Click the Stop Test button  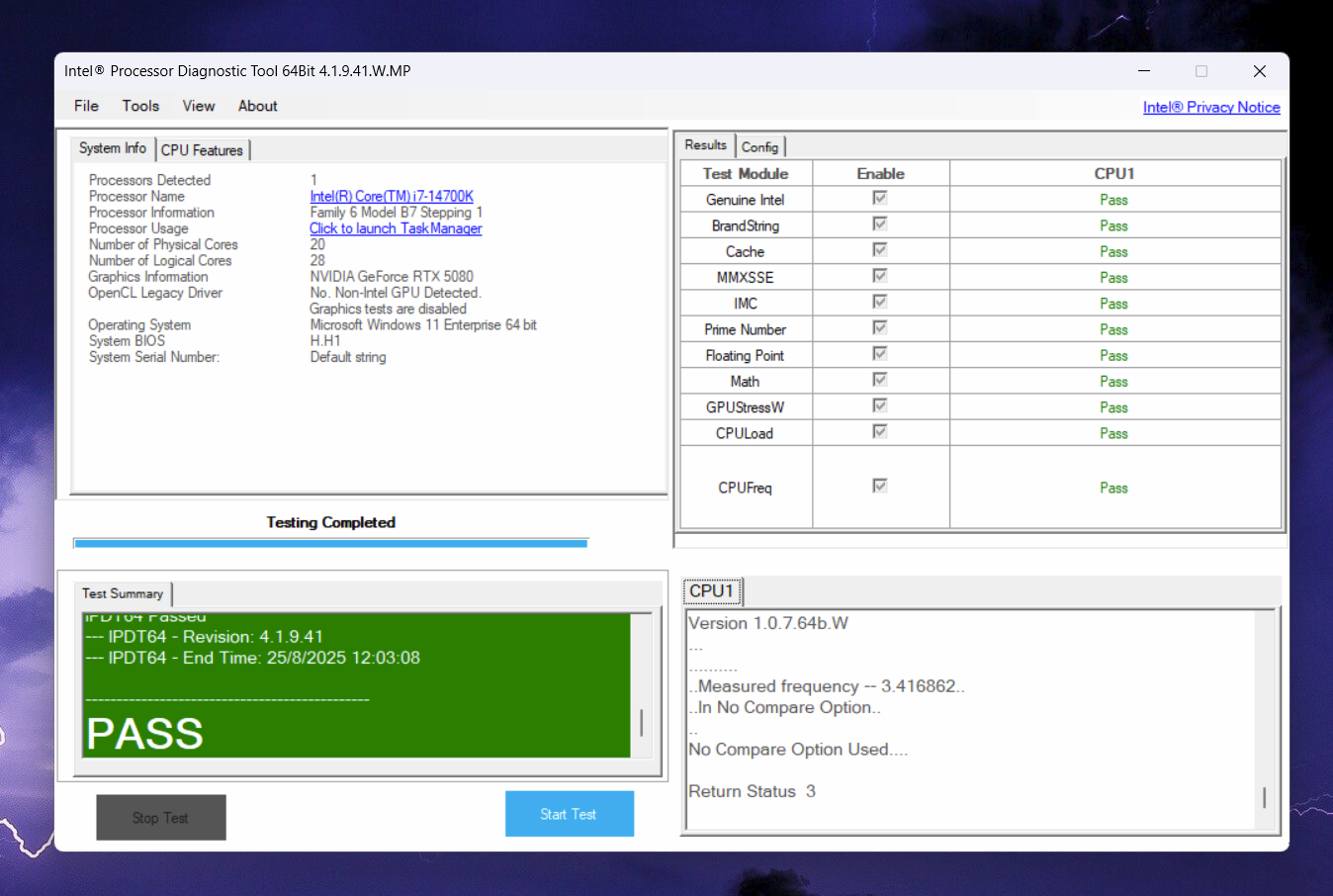(x=161, y=818)
